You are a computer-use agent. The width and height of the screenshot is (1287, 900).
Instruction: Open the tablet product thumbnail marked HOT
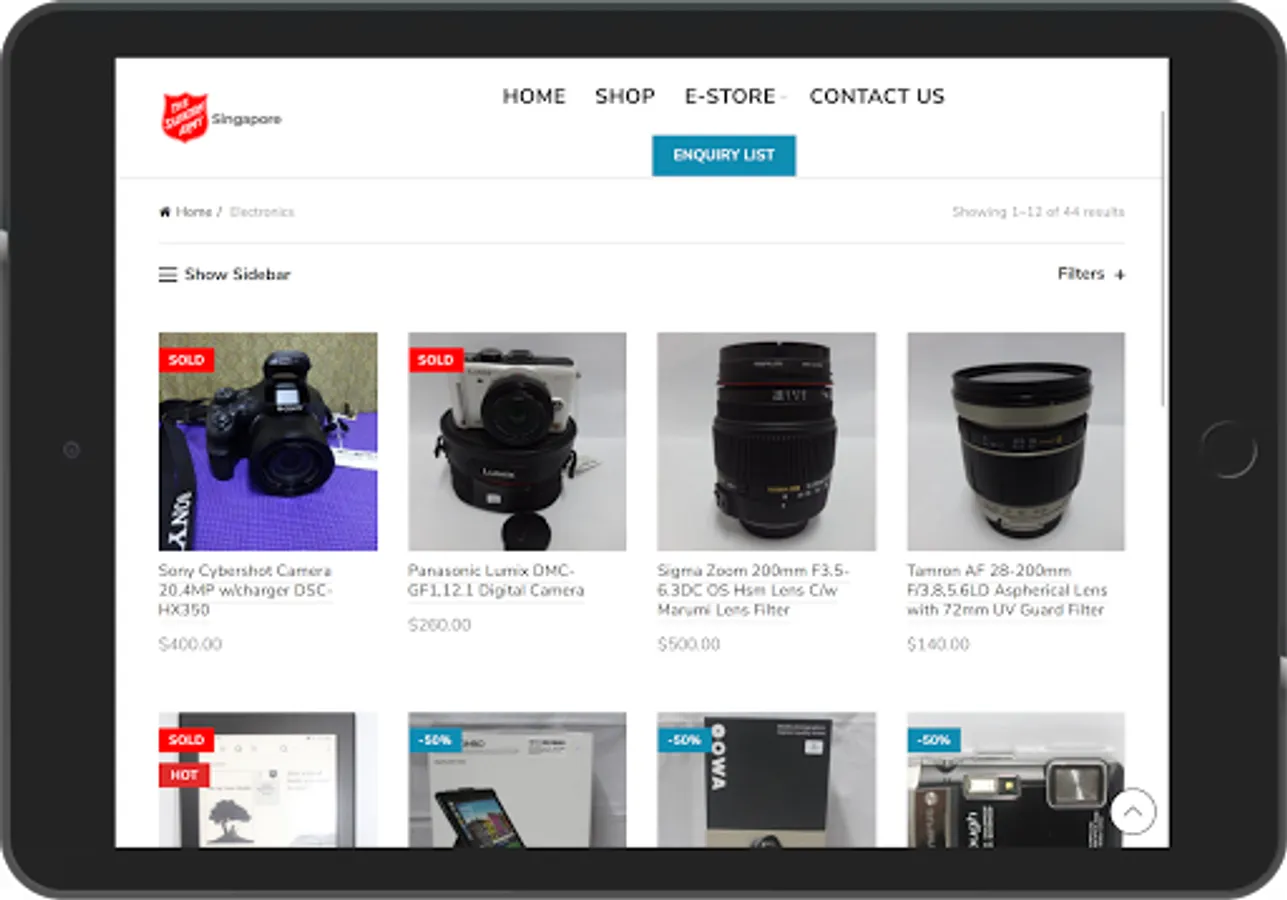coord(268,780)
